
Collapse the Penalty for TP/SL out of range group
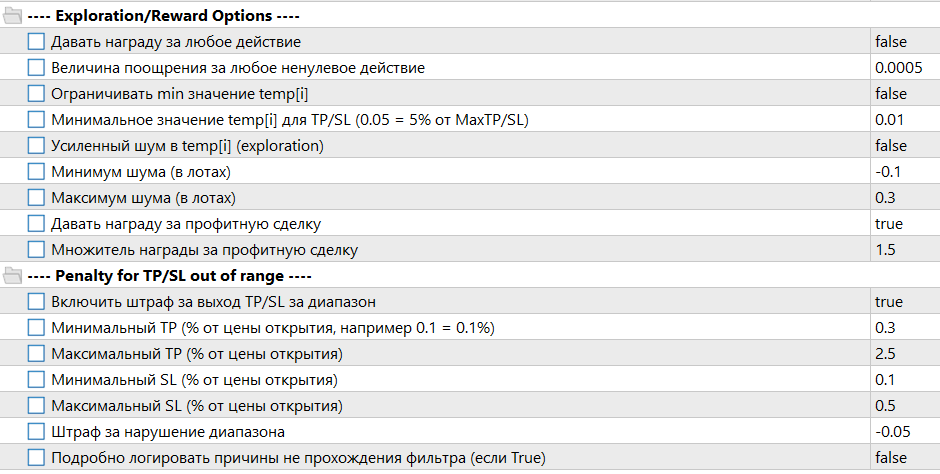[x=169, y=276]
